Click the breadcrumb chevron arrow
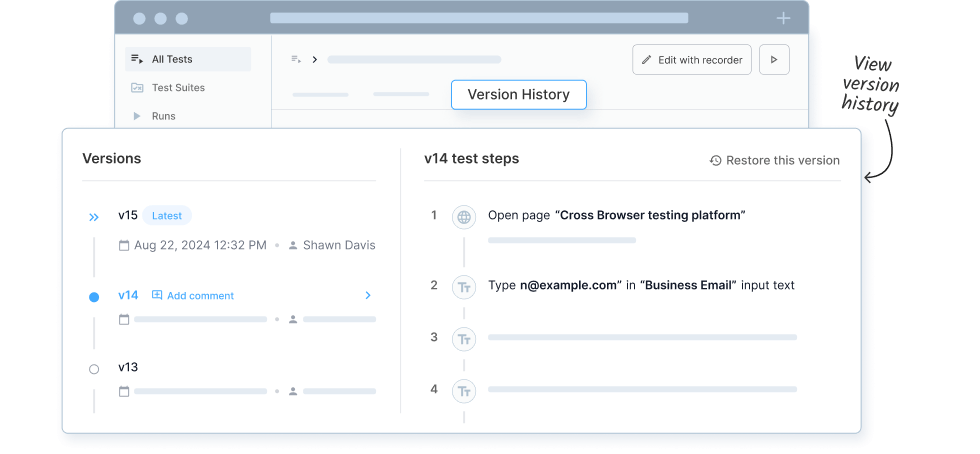Image resolution: width=980 pixels, height=454 pixels. 314,59
